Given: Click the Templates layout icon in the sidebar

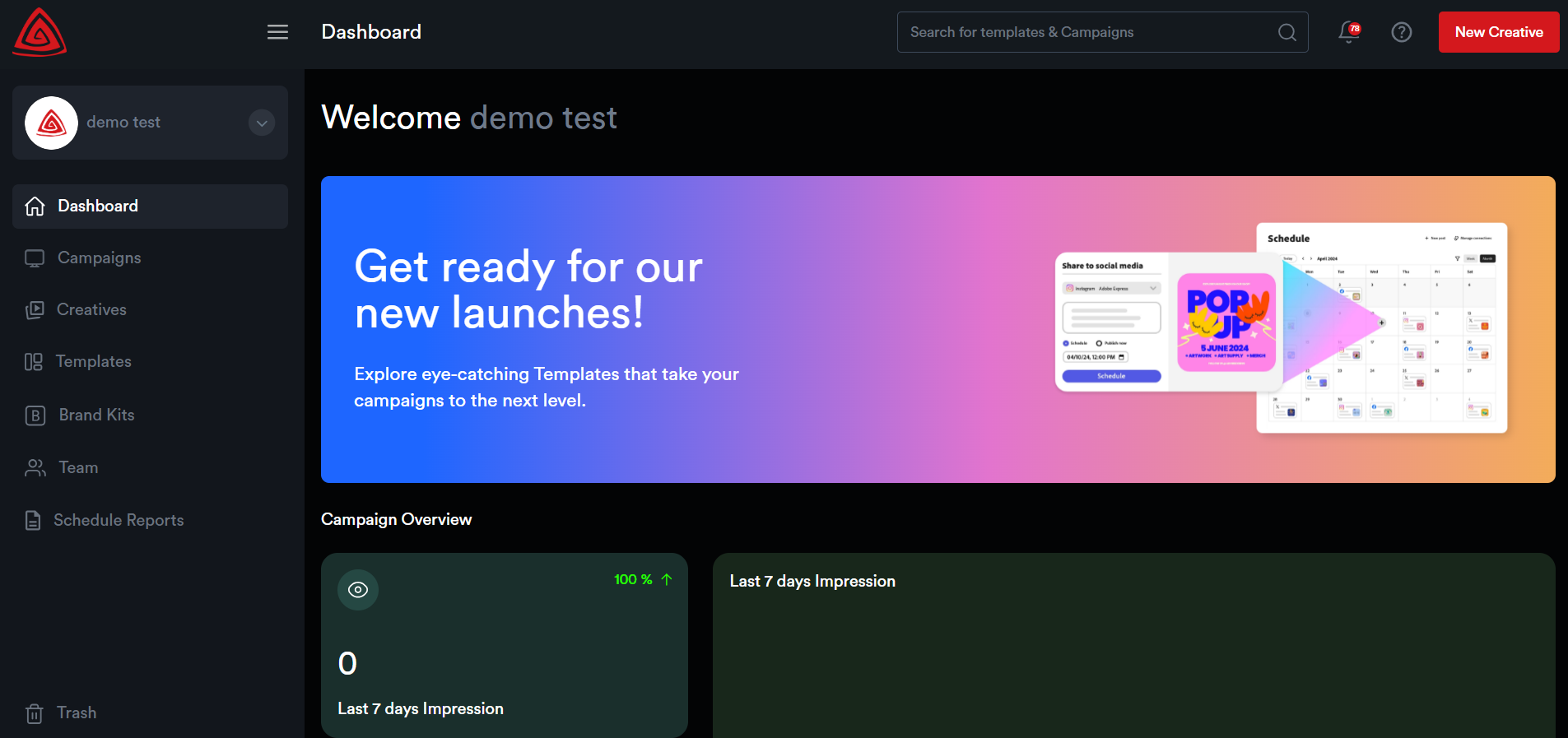Looking at the screenshot, I should pos(34,362).
